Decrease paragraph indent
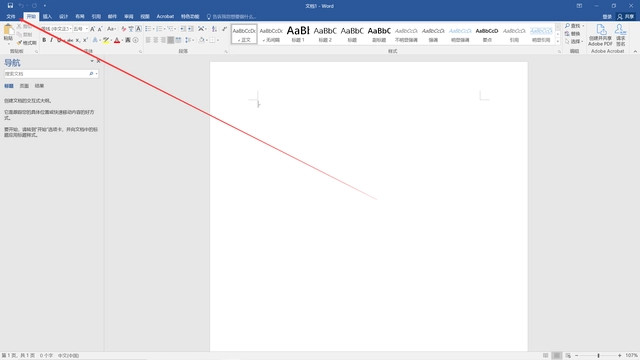The height and width of the screenshot is (360, 640). click(183, 29)
